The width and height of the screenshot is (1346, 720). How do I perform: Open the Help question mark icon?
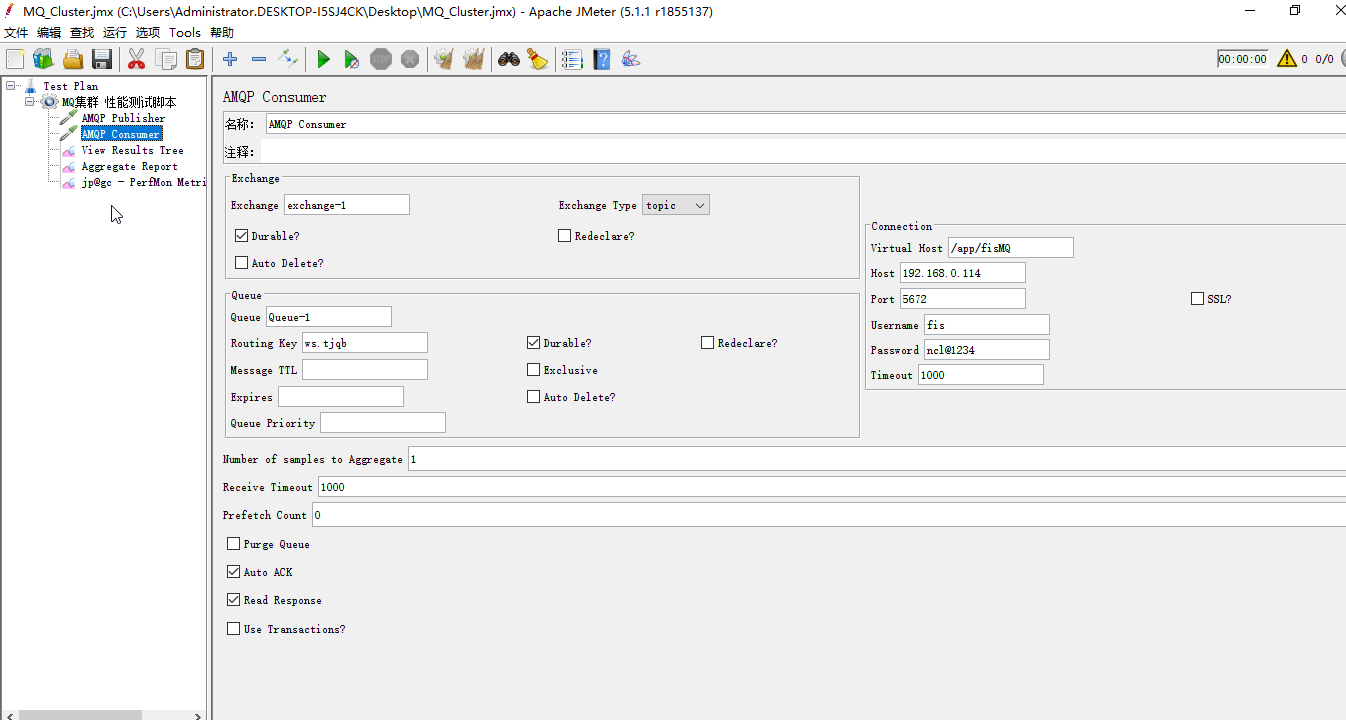601,59
